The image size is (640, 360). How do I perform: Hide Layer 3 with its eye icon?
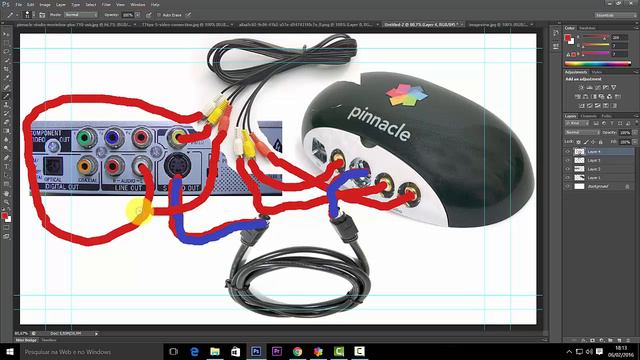tap(568, 160)
